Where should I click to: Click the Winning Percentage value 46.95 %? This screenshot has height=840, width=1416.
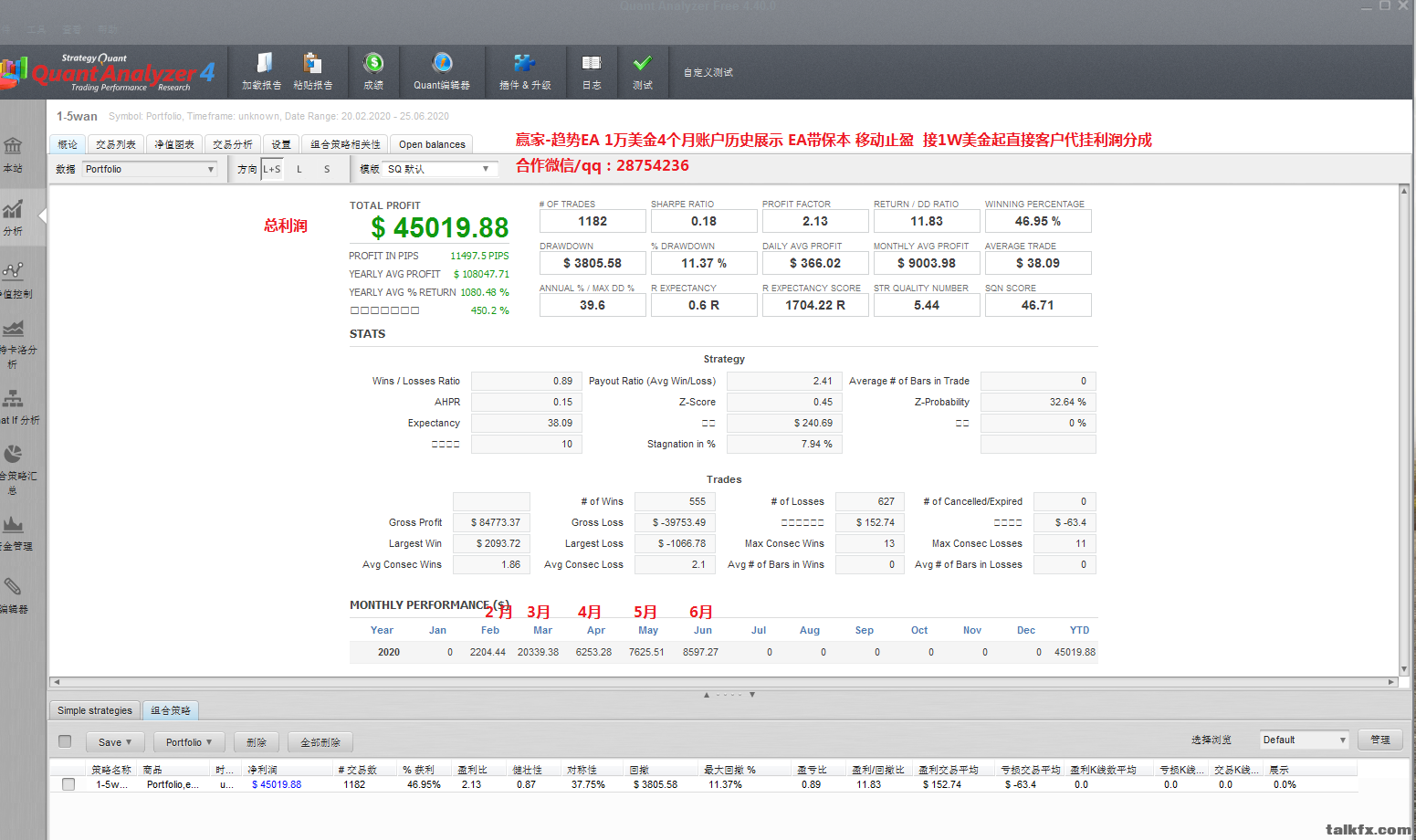[x=1038, y=221]
